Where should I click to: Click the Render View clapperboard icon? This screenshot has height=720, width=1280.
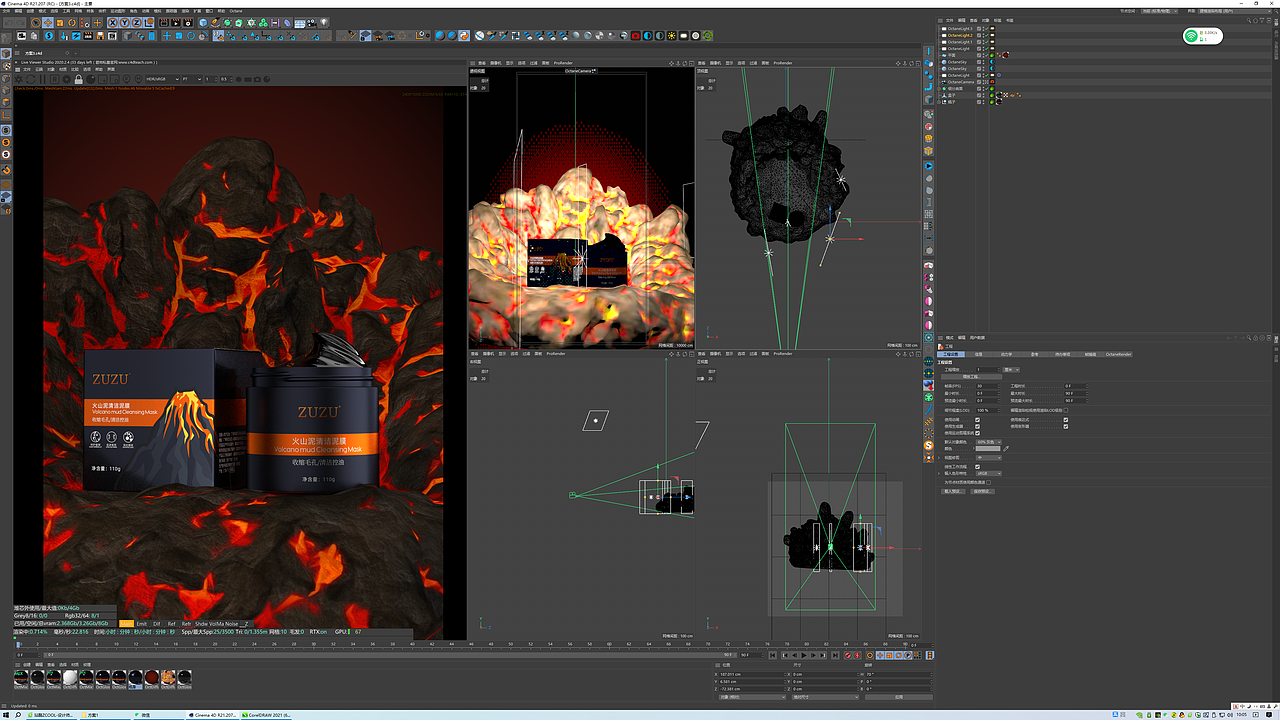click(x=165, y=22)
